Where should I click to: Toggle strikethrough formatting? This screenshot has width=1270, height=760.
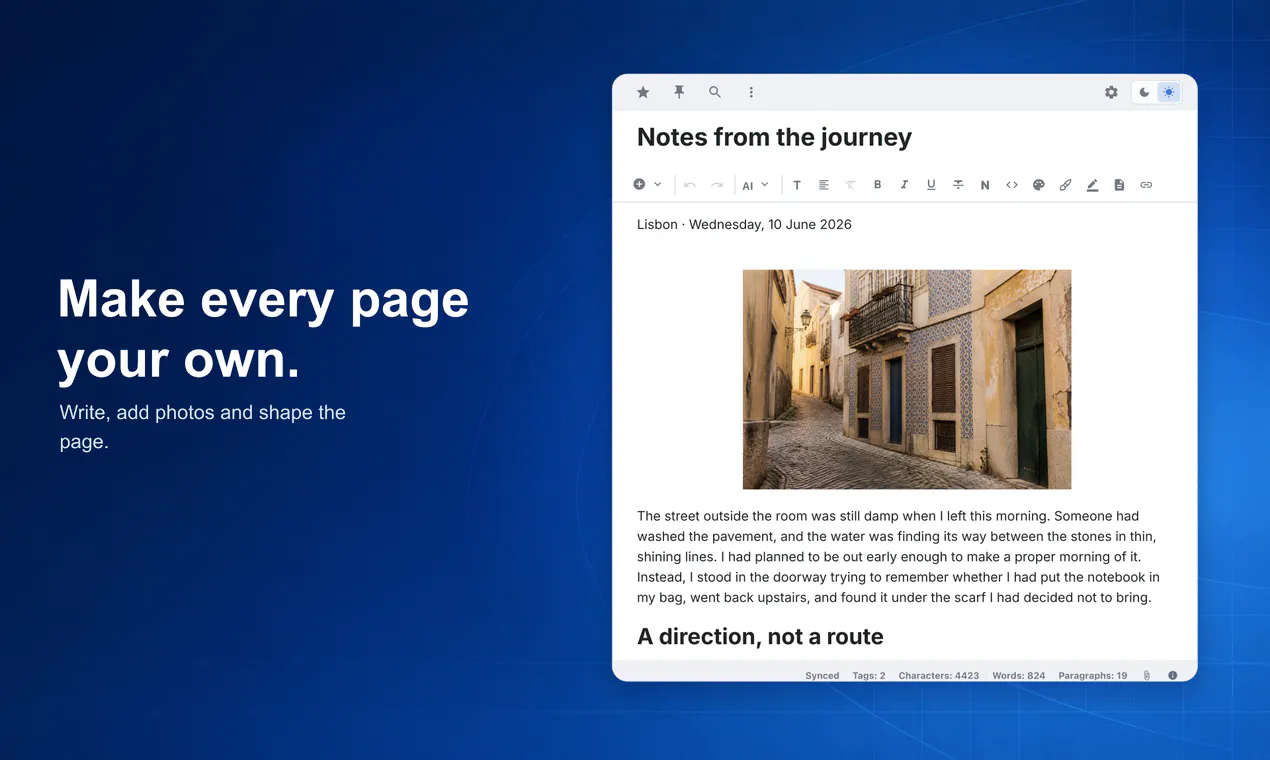(x=958, y=185)
